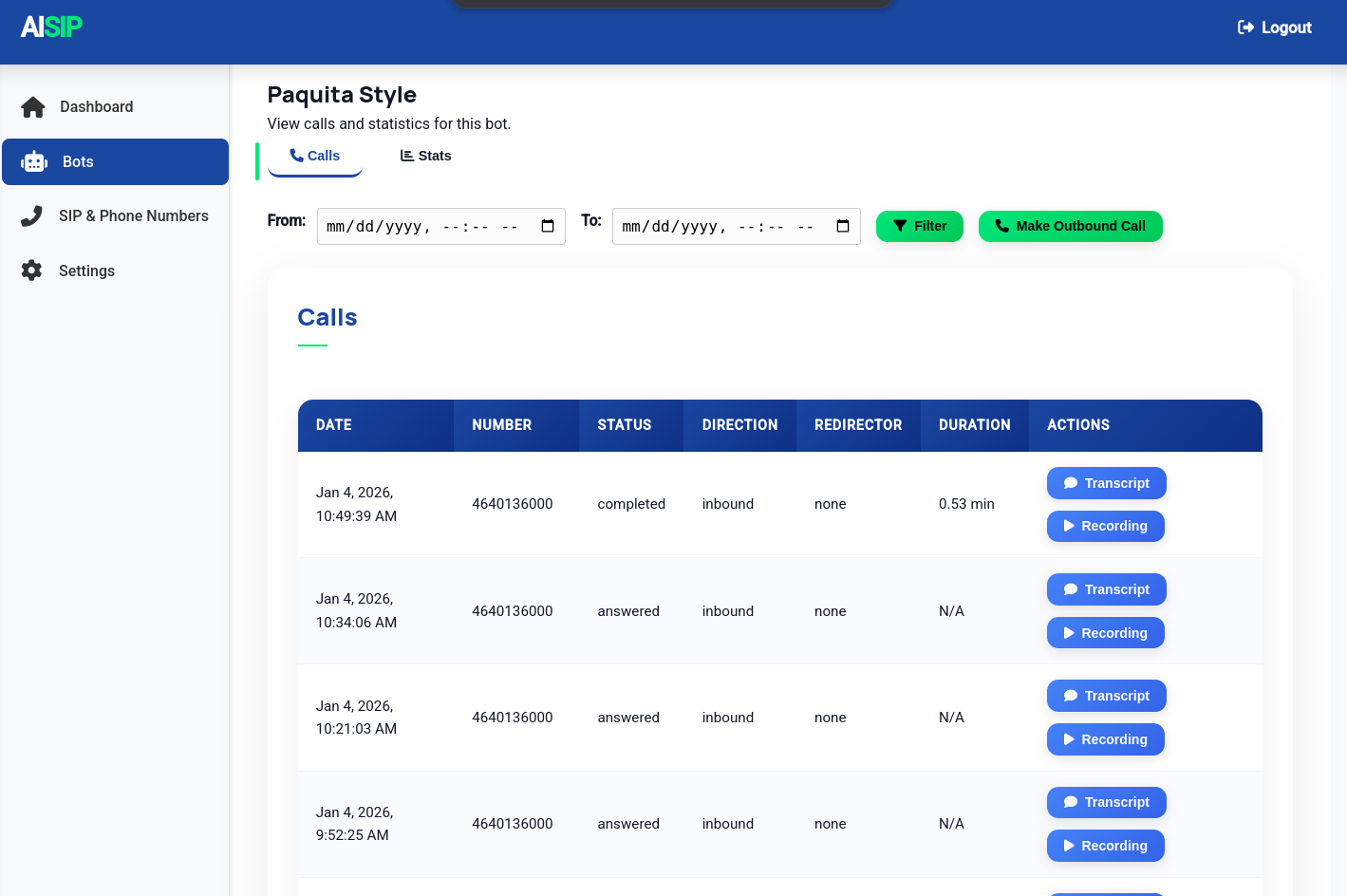Click the AISIP logo
The width and height of the screenshot is (1347, 896).
[51, 27]
